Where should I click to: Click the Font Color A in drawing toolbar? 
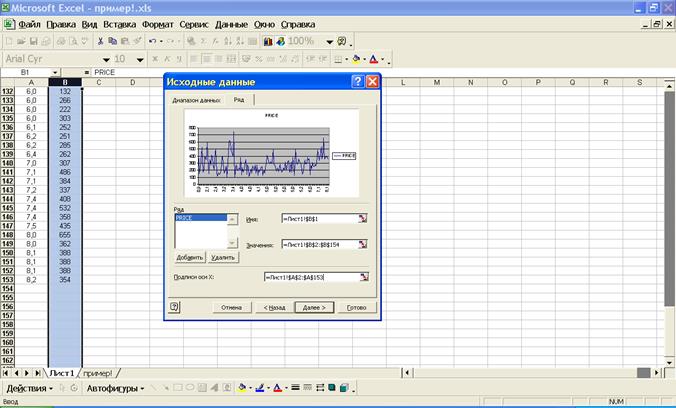[278, 388]
